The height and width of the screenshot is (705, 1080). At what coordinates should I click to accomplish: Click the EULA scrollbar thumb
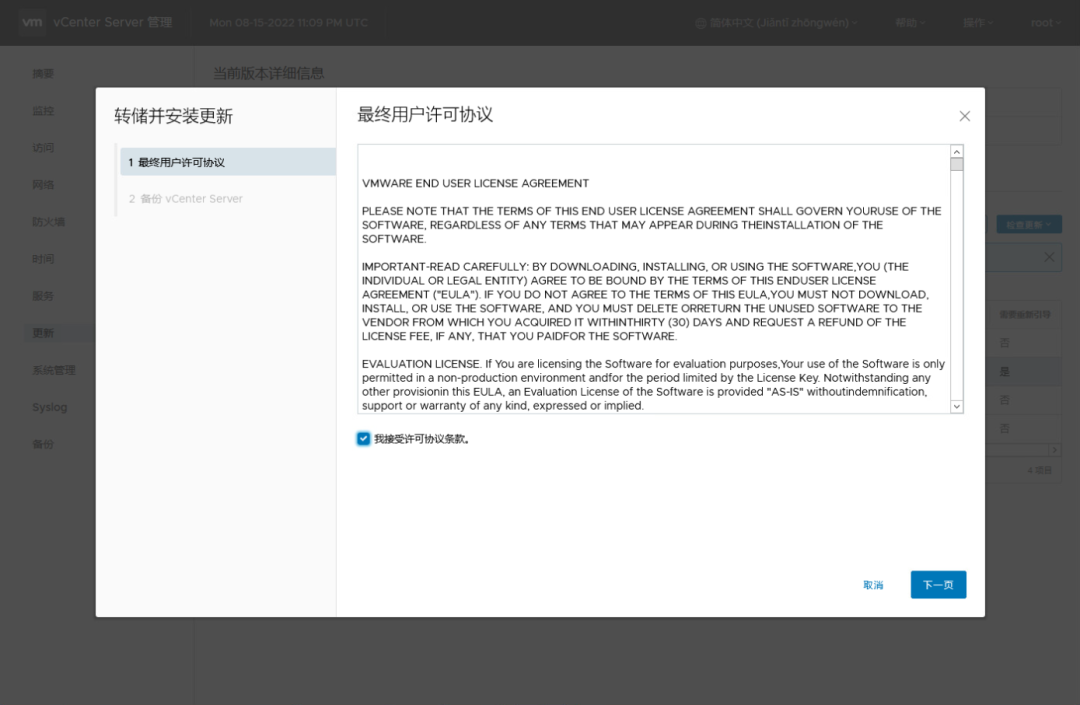click(x=957, y=165)
